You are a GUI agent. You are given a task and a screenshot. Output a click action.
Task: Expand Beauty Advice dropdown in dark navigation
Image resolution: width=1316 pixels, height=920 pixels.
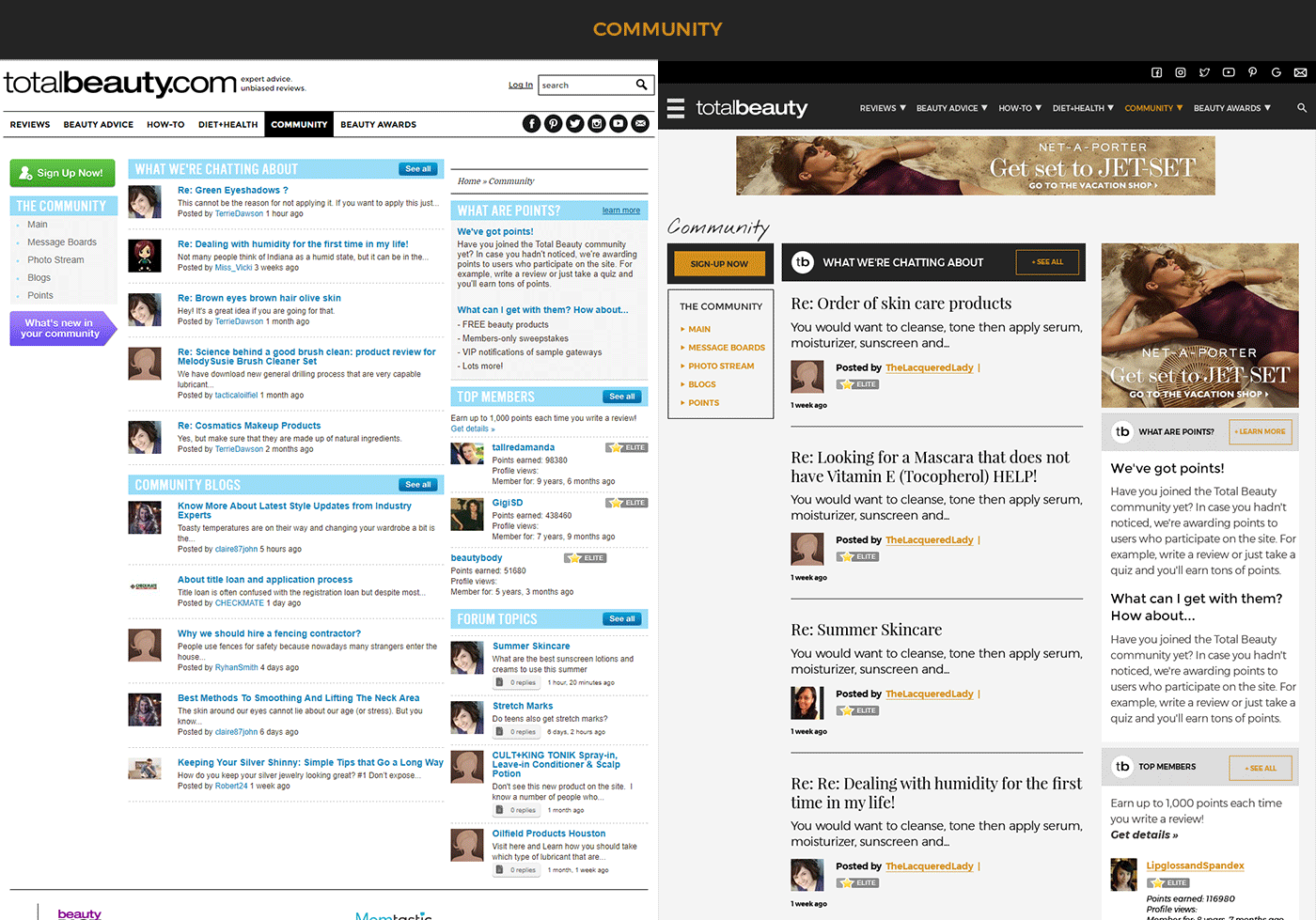coord(952,108)
